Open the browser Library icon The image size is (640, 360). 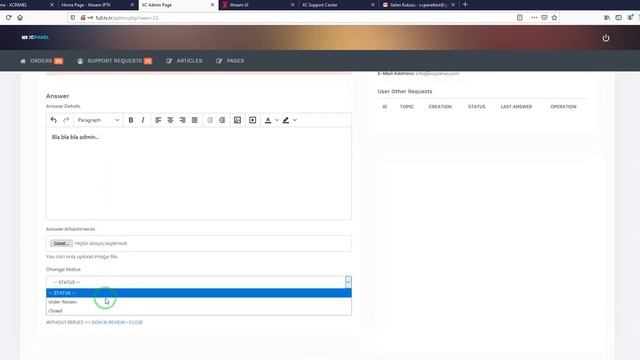pyautogui.click(x=607, y=18)
